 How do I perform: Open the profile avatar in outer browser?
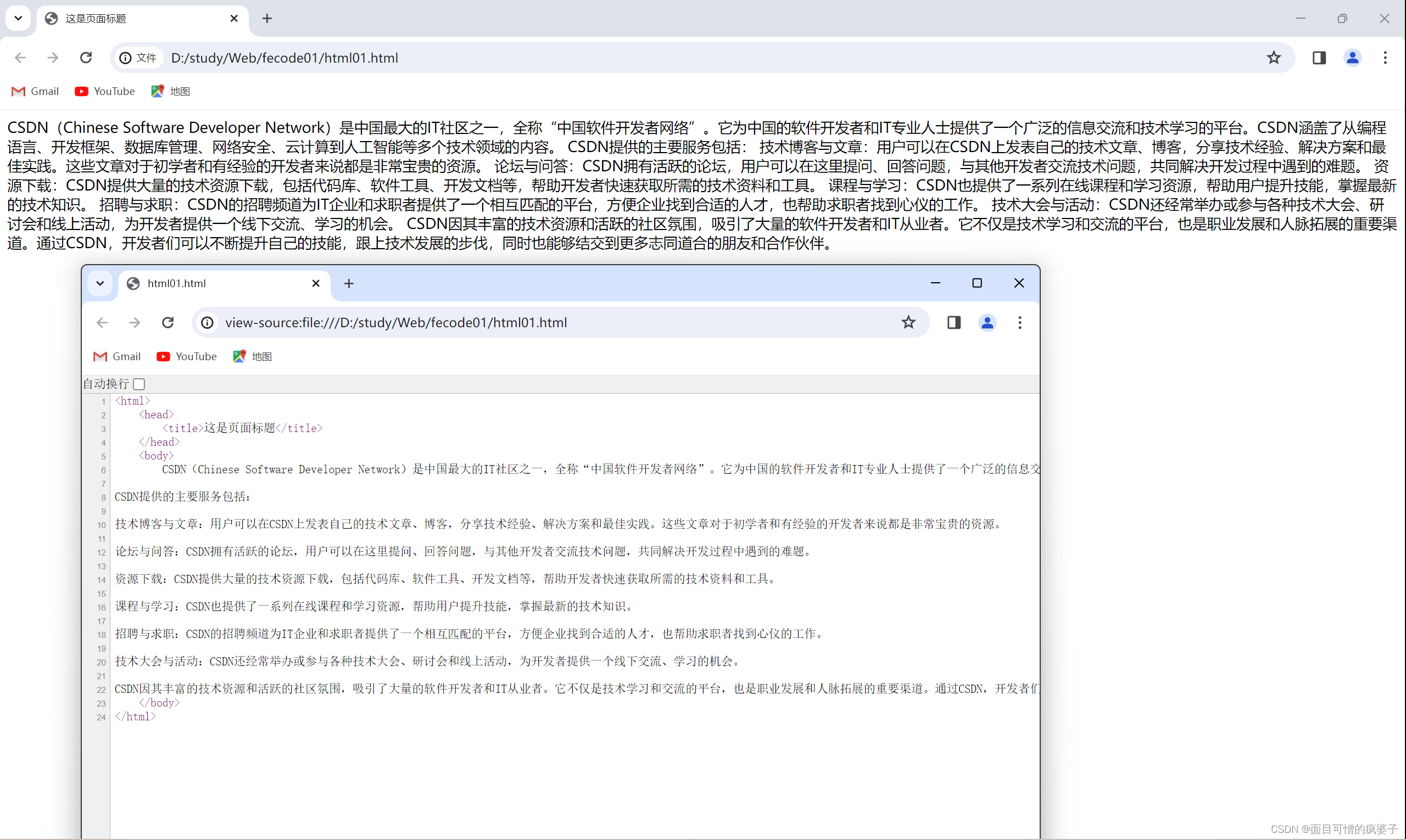point(1352,58)
